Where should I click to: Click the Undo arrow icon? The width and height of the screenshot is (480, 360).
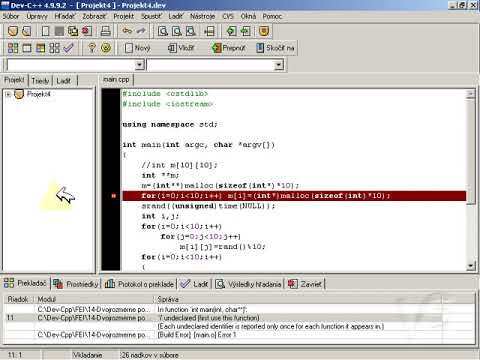(x=127, y=31)
